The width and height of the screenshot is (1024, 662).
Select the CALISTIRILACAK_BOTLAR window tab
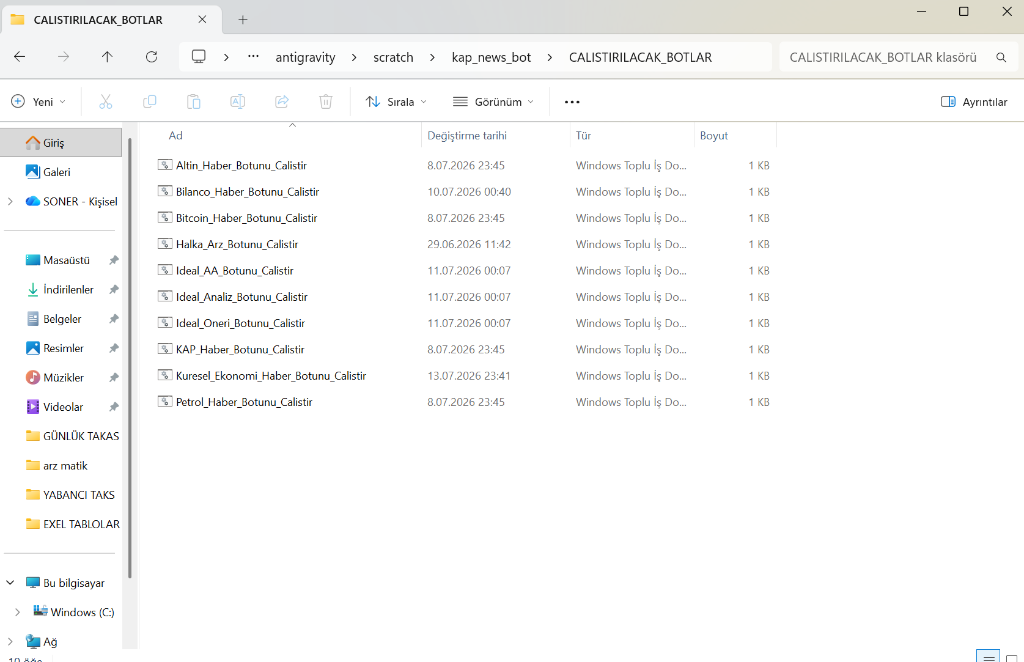[109, 20]
